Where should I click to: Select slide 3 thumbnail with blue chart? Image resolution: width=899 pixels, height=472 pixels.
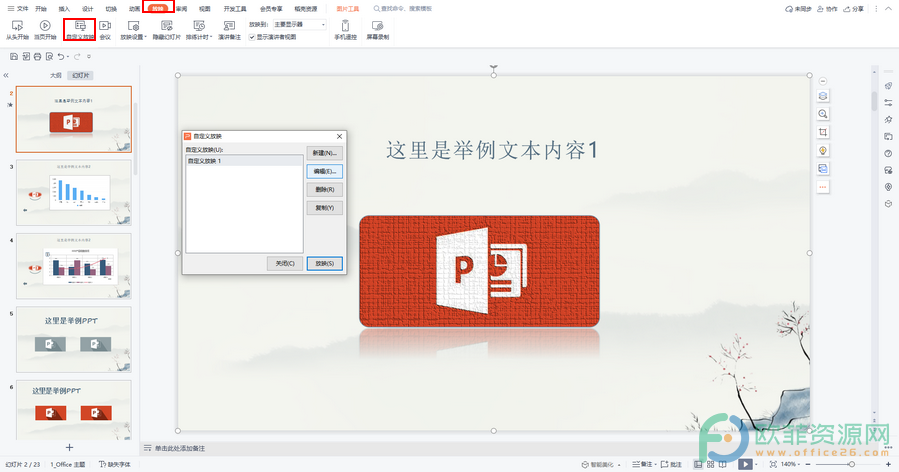[x=73, y=193]
